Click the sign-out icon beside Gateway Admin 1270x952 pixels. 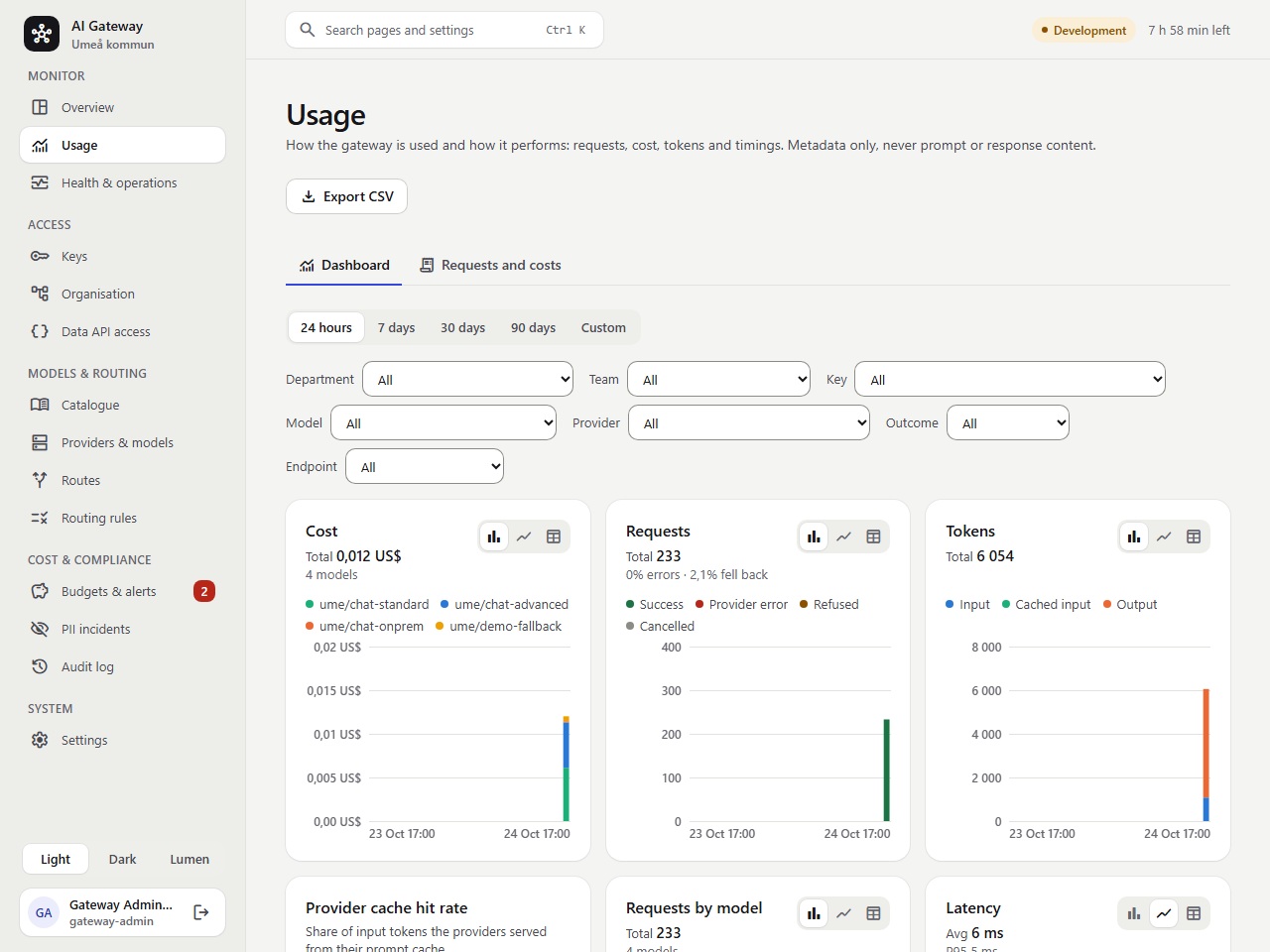pyautogui.click(x=201, y=912)
